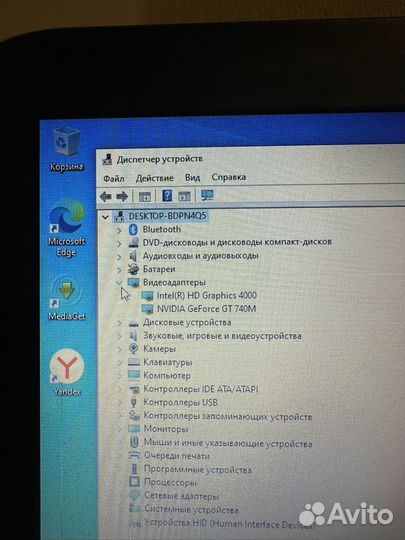Image resolution: width=405 pixels, height=540 pixels.
Task: Select the Сетевые адаптеры category
Action: tap(181, 496)
